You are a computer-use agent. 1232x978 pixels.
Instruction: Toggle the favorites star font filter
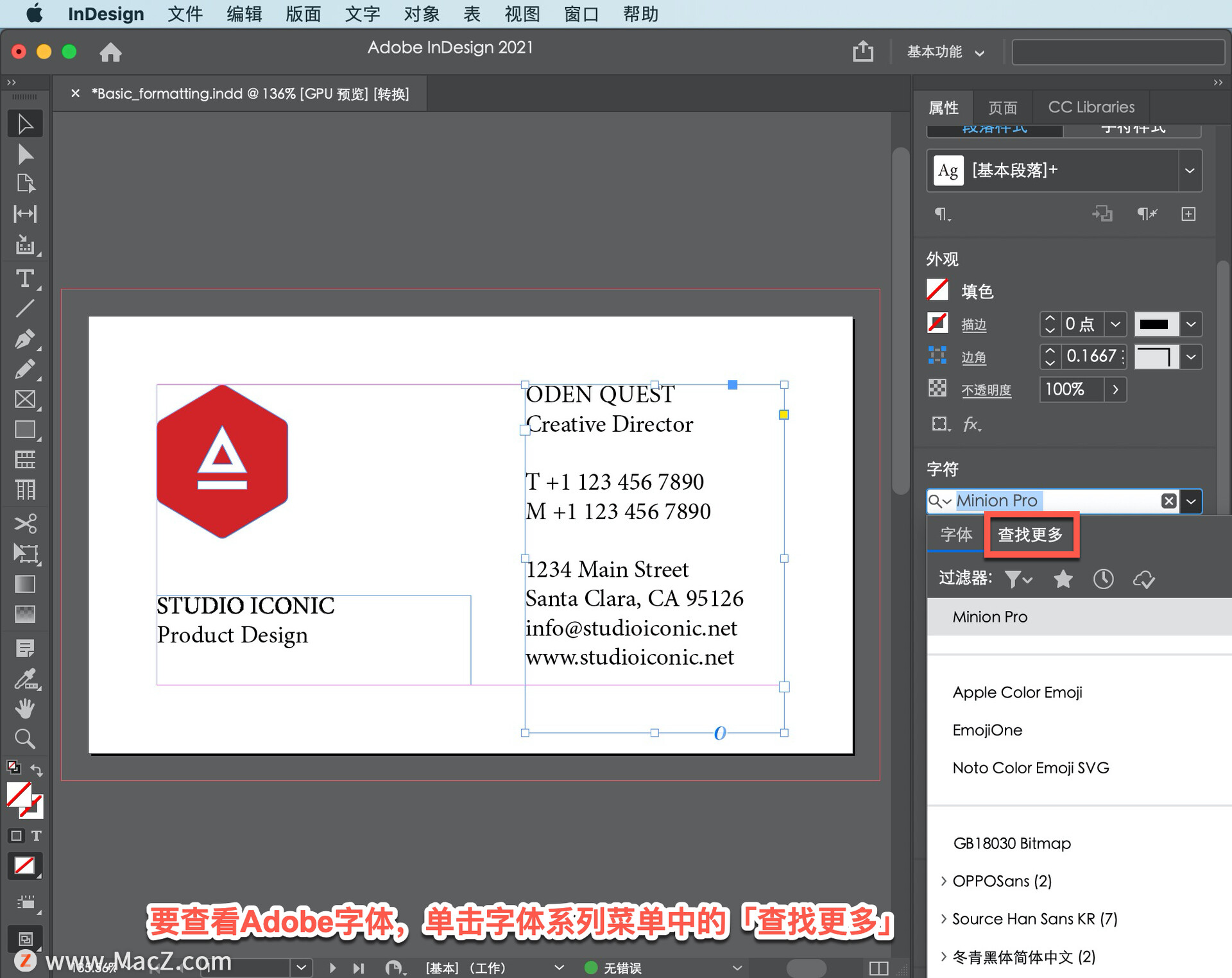tap(1063, 579)
